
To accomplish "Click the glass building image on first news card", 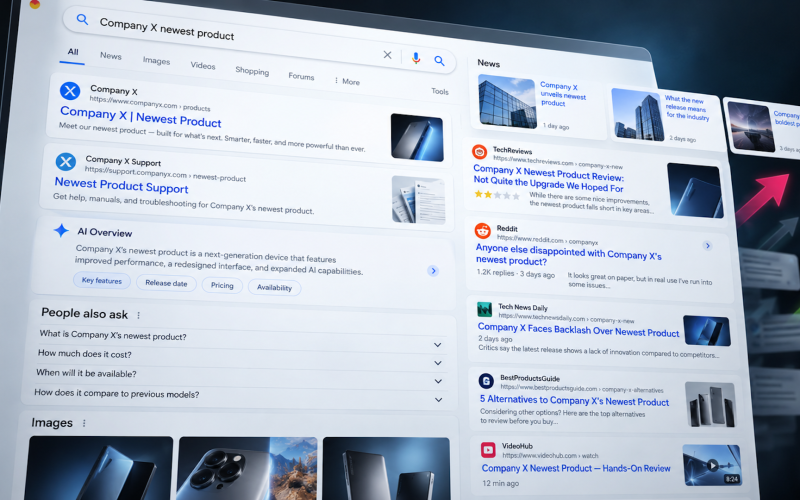I will 507,102.
